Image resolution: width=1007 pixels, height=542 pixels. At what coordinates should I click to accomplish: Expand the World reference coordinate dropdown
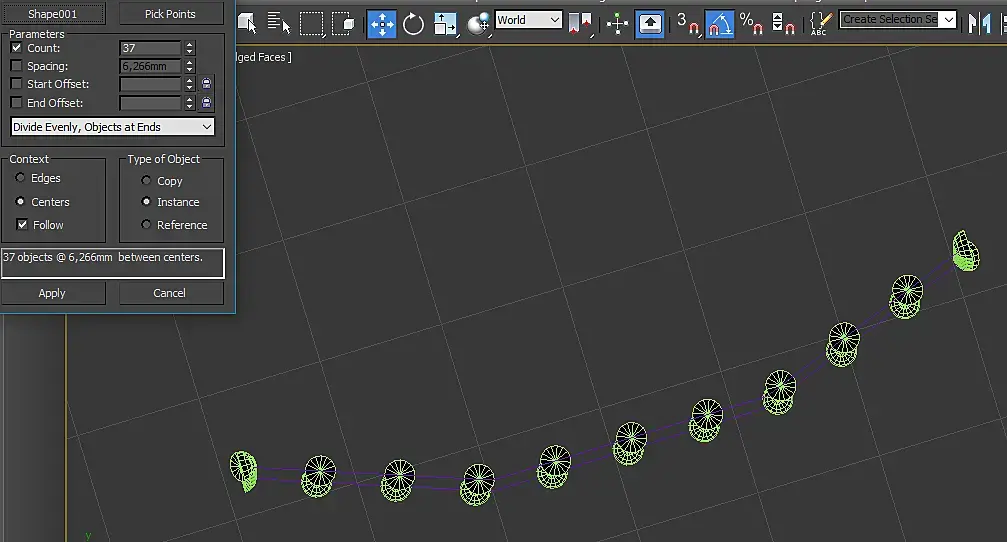[x=529, y=20]
